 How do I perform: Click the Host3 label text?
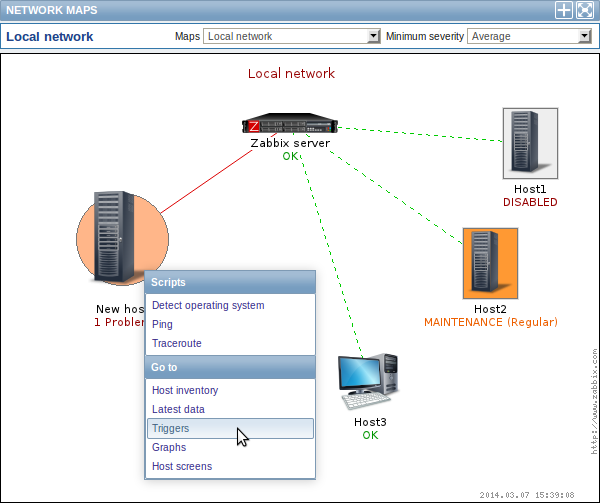point(370,422)
